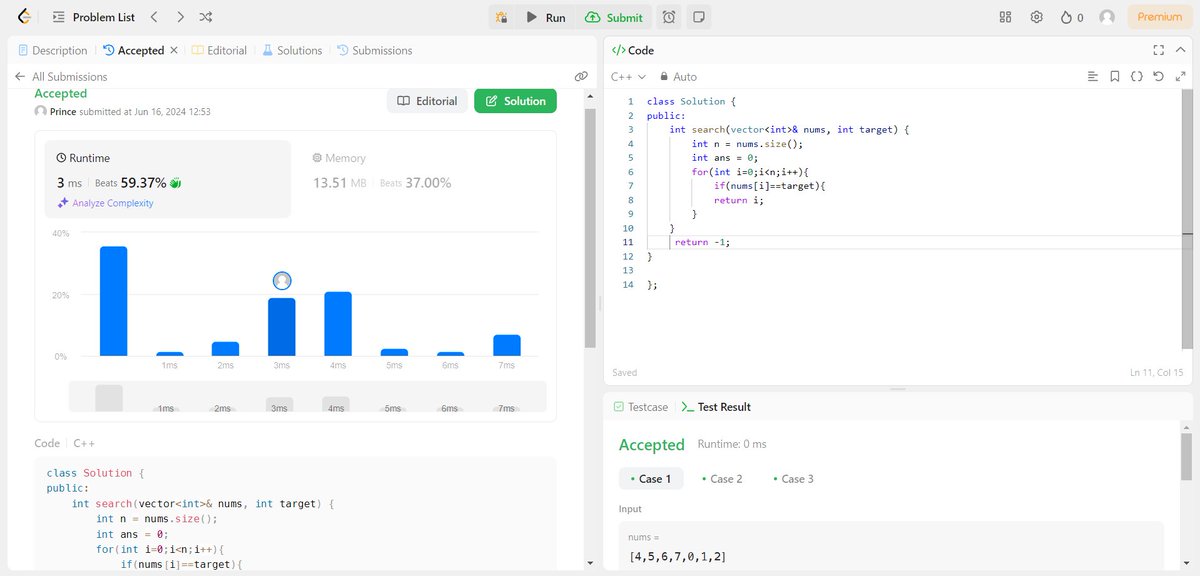Switch to the Submissions tab
1200x576 pixels.
point(374,50)
